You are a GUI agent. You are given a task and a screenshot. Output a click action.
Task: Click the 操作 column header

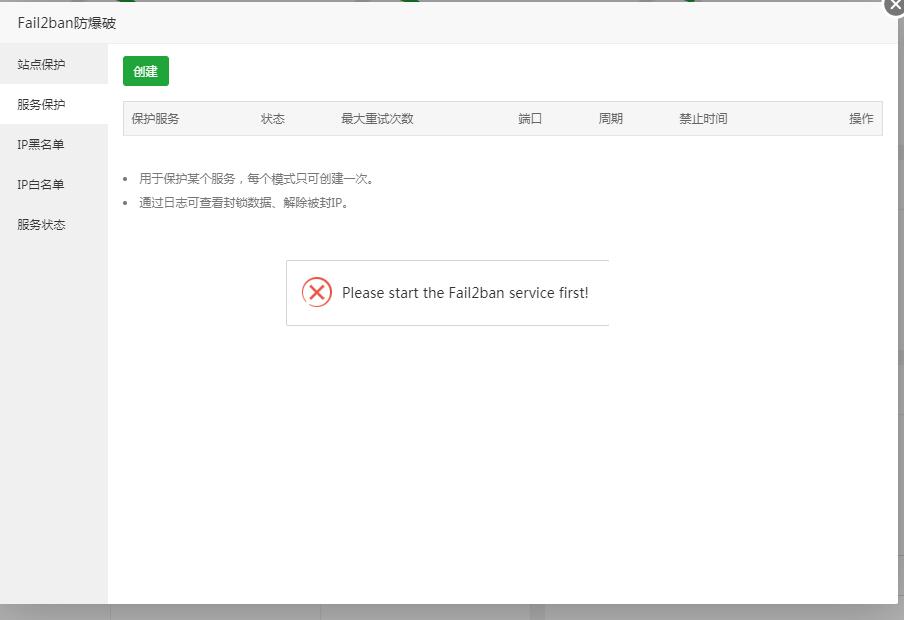861,119
